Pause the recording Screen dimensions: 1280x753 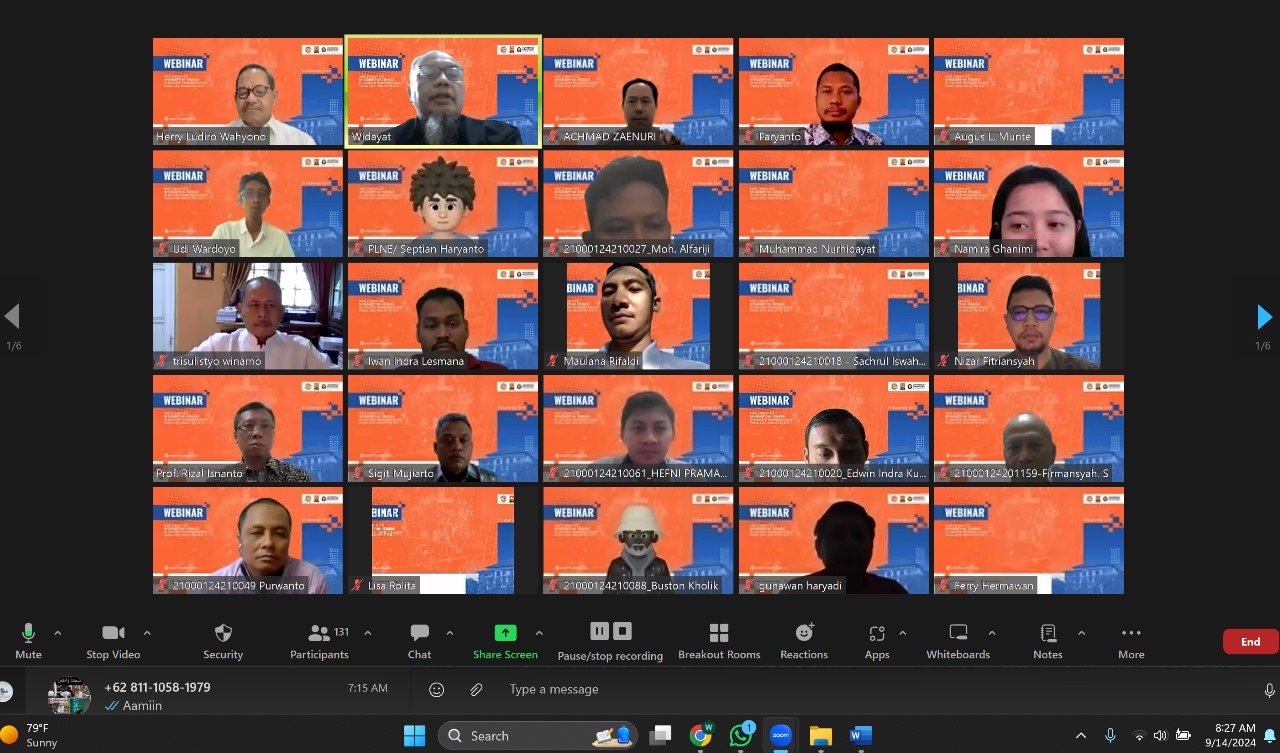click(x=599, y=631)
